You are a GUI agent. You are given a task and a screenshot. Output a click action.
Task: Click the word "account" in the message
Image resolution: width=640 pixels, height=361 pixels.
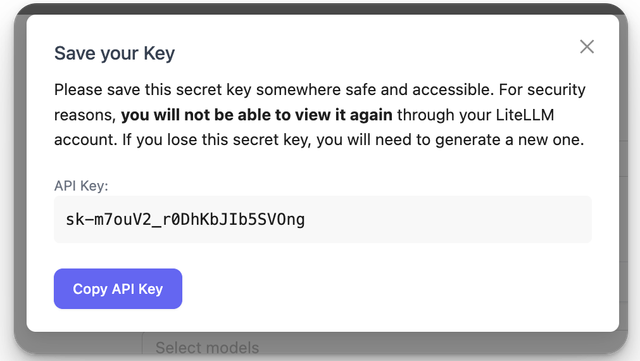click(x=84, y=140)
